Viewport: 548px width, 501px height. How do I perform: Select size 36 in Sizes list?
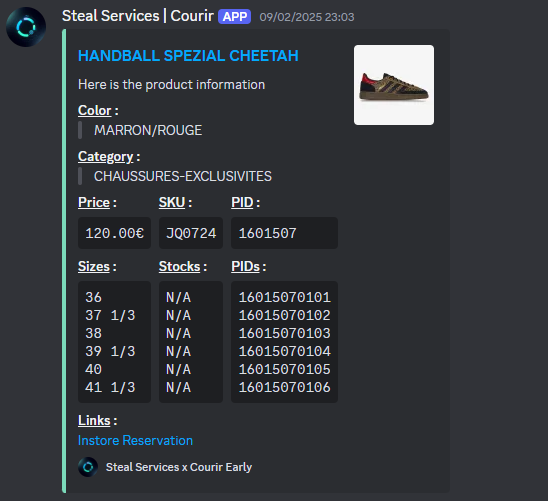tap(93, 297)
